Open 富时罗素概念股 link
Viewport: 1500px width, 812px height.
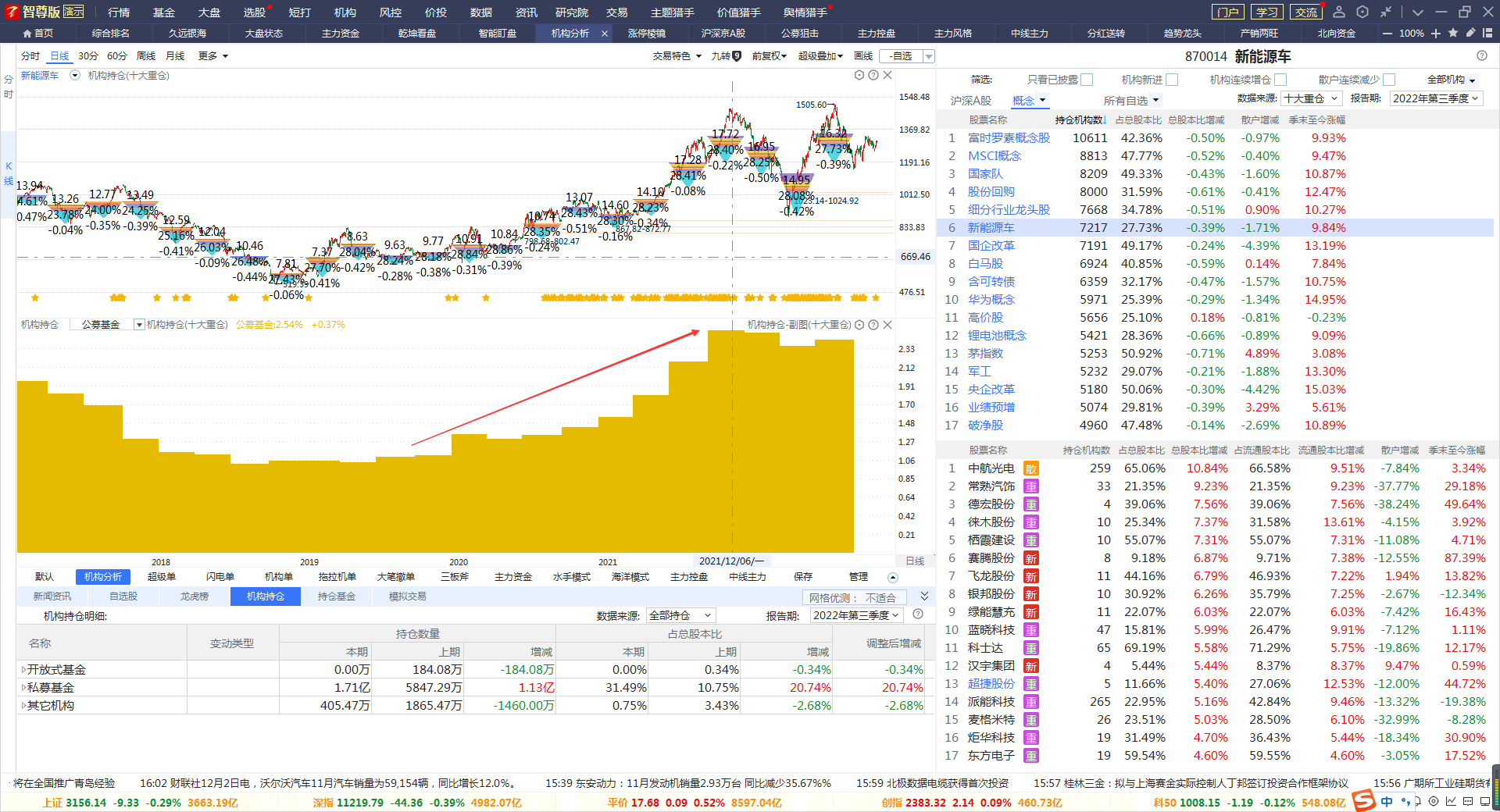click(1009, 138)
